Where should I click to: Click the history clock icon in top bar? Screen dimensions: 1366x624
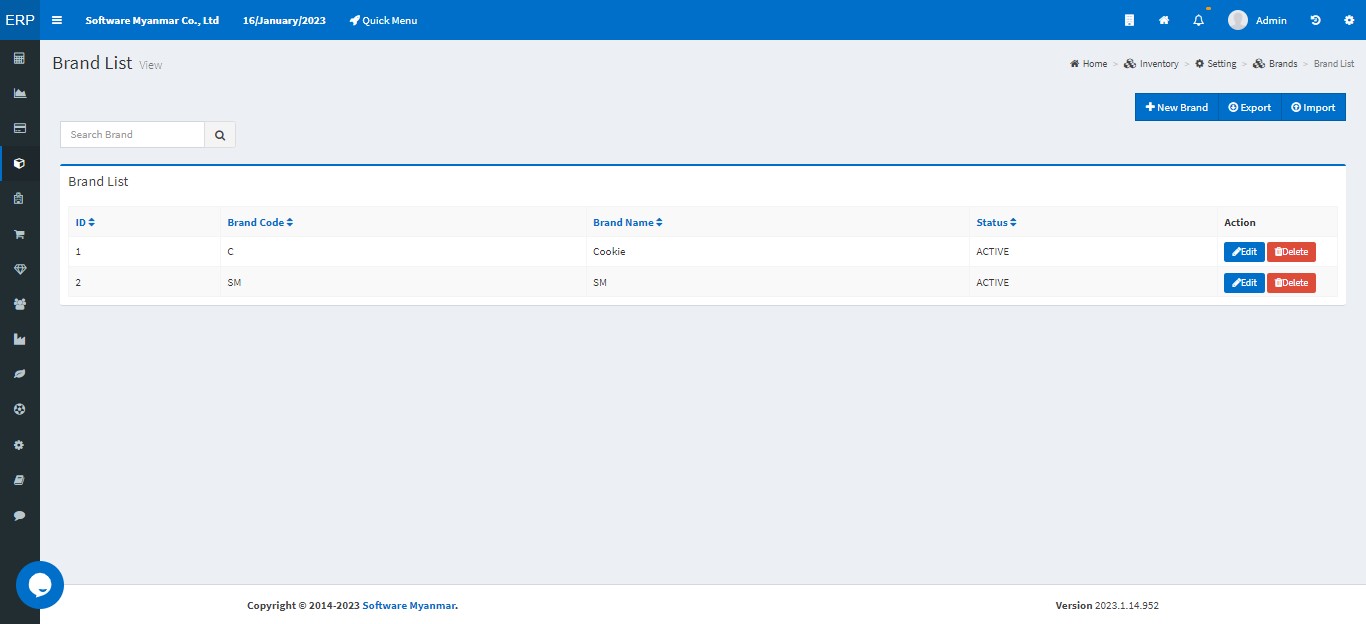(1315, 20)
